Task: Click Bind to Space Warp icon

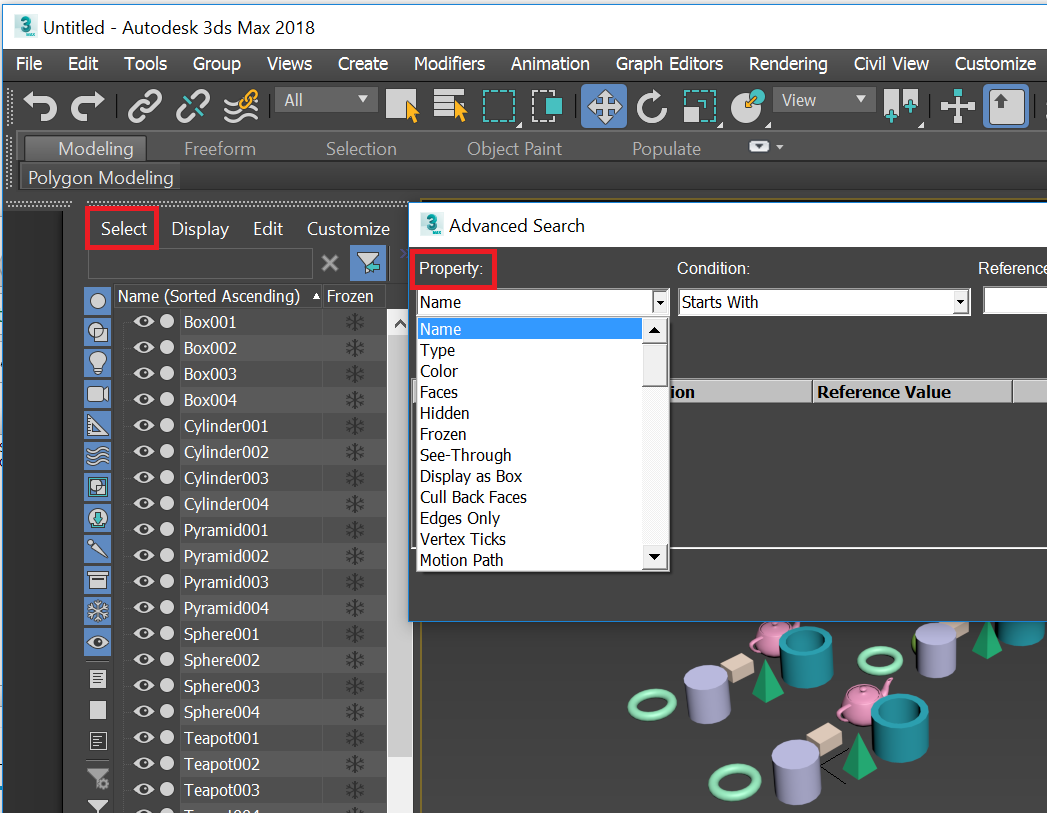Action: 241,106
